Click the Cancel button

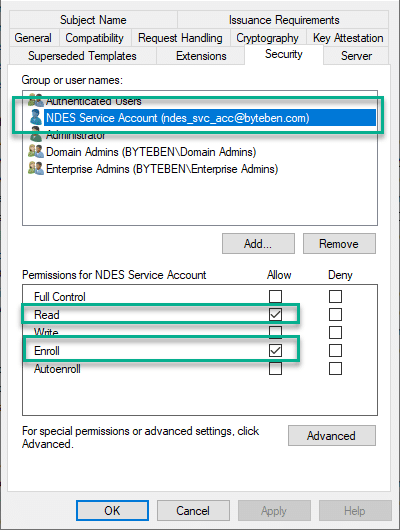[x=193, y=510]
